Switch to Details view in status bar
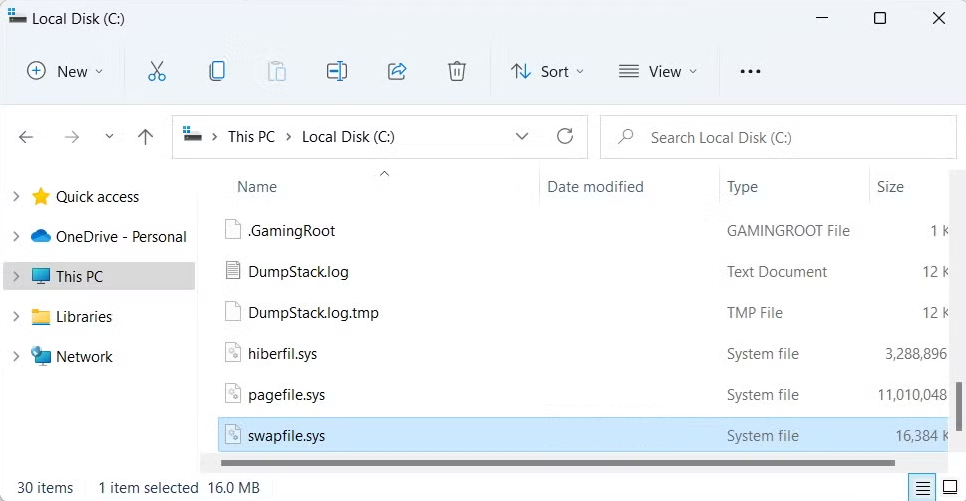 [922, 488]
